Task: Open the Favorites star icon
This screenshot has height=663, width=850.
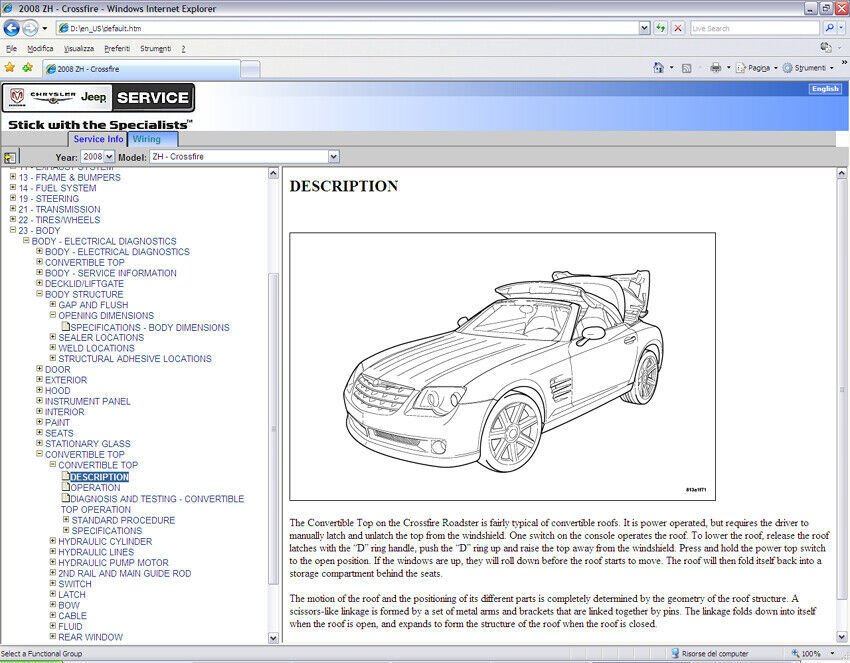Action: click(x=10, y=68)
